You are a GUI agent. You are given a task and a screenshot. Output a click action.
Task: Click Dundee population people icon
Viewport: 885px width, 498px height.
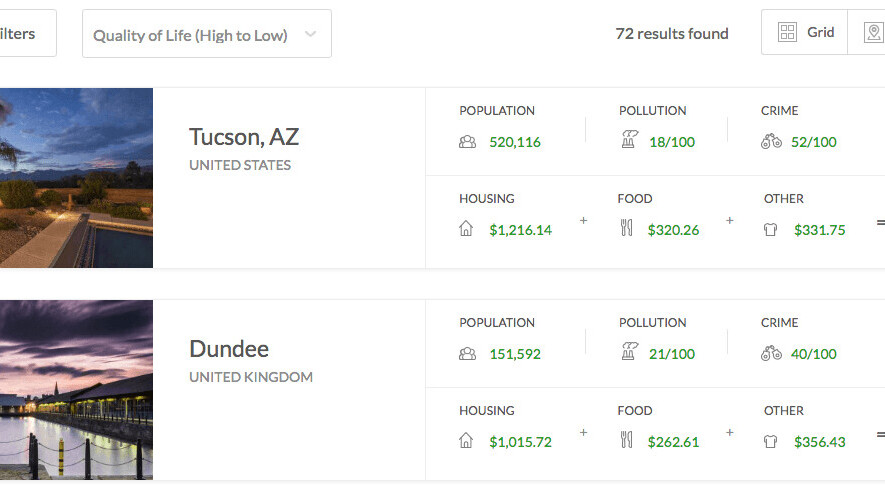point(467,354)
